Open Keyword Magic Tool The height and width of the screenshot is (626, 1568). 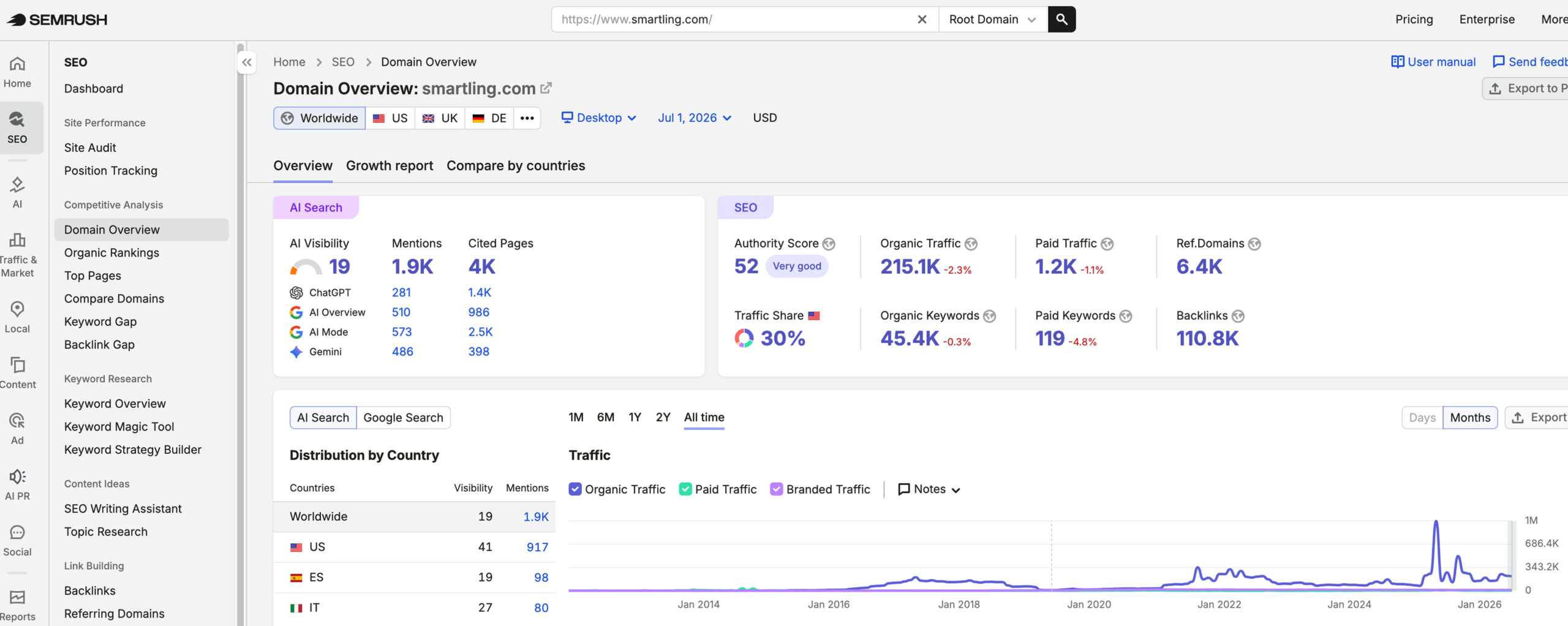[119, 426]
